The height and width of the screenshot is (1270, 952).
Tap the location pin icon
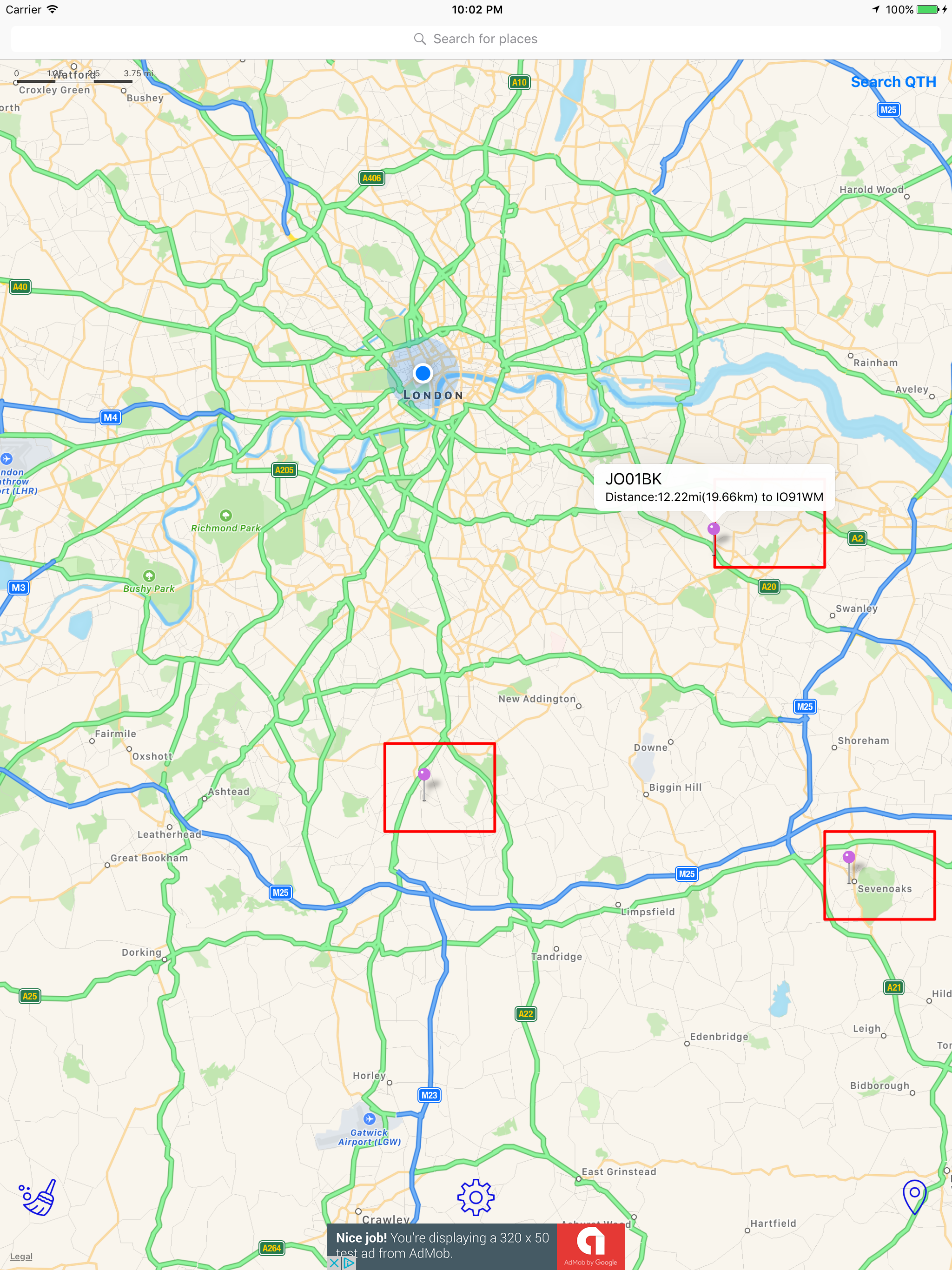914,1197
